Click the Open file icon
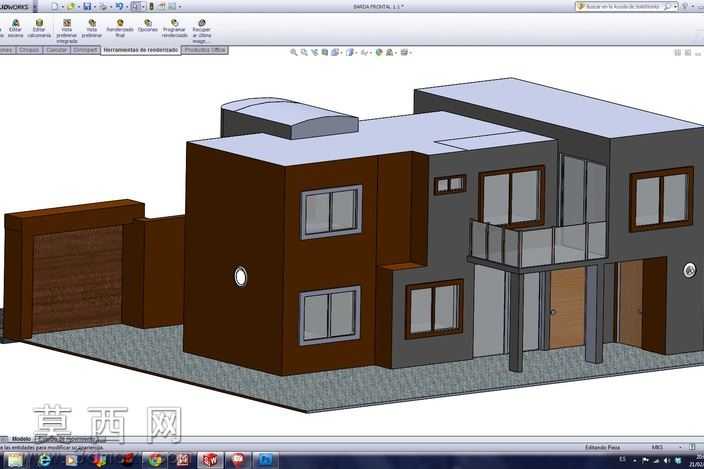The width and height of the screenshot is (704, 469). 70,6
